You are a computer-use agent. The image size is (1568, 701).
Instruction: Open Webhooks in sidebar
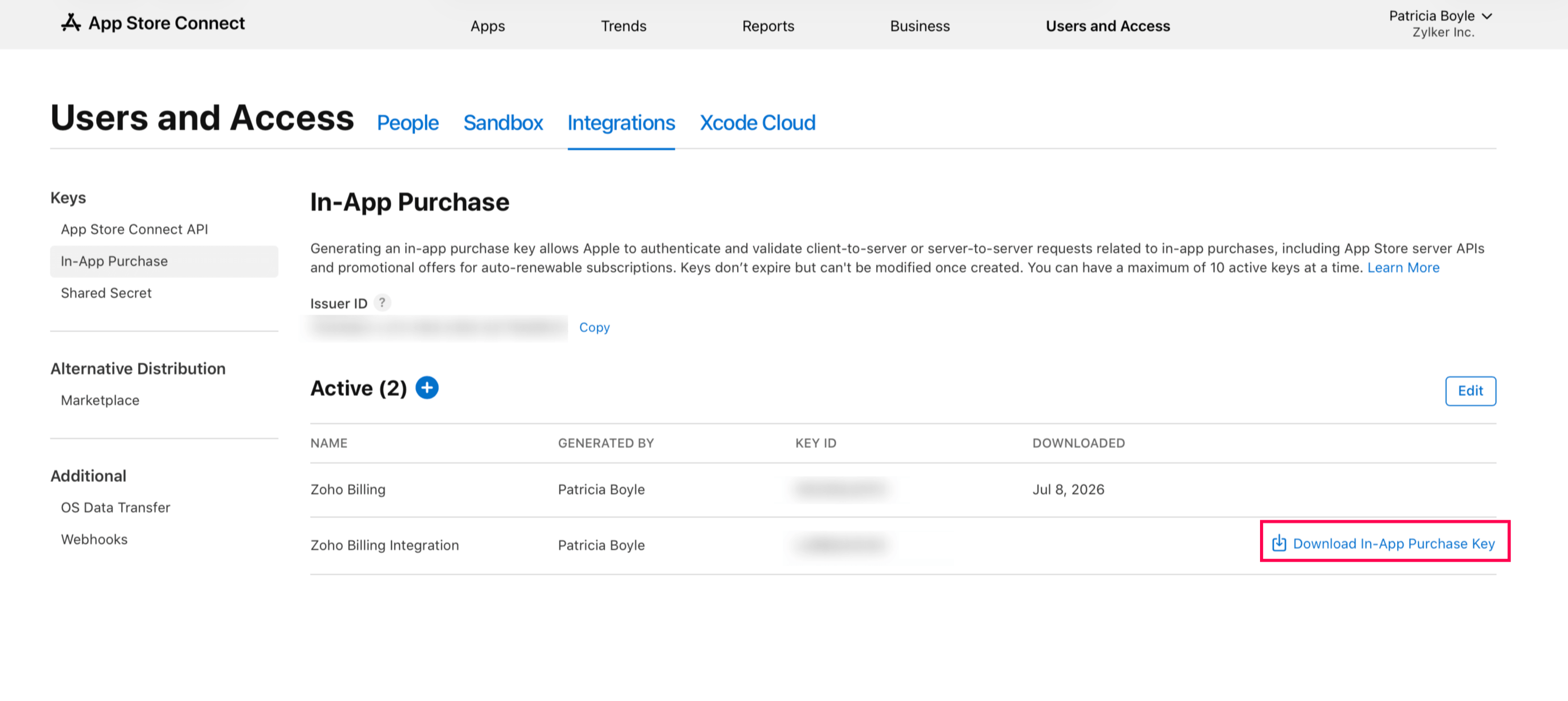94,539
